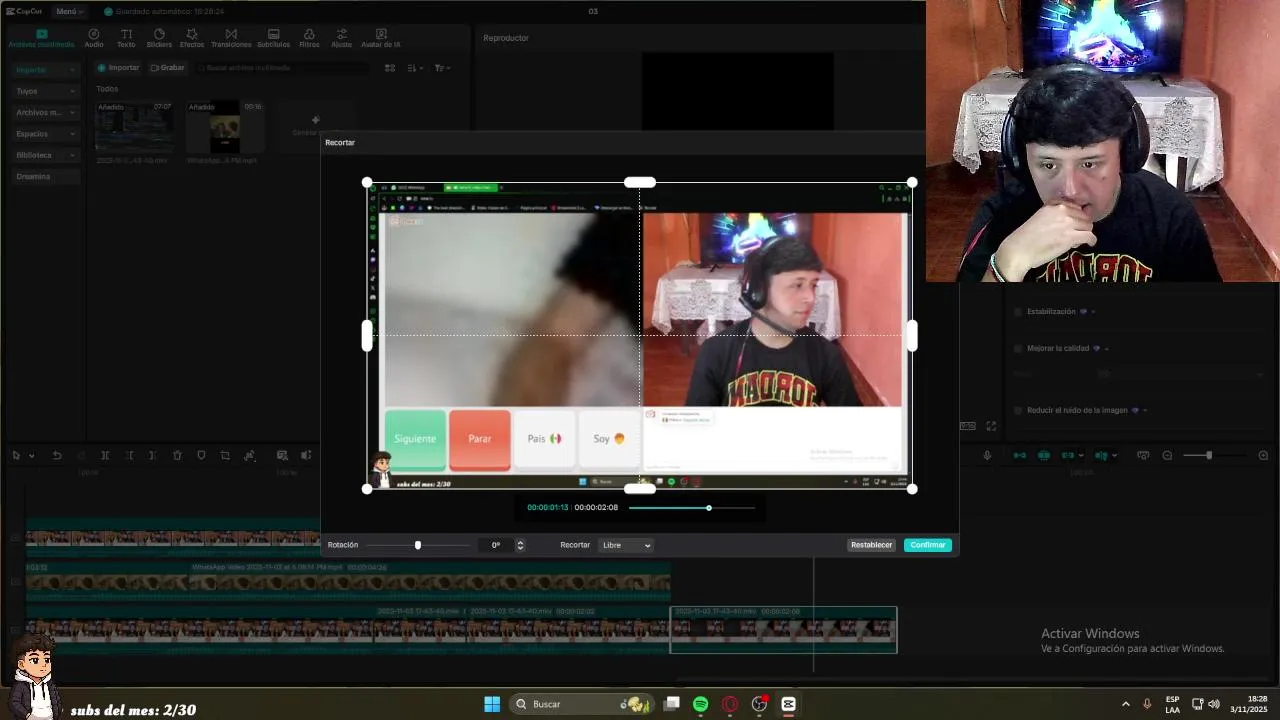Click the media search field
Image resolution: width=1280 pixels, height=720 pixels.
click(x=282, y=68)
